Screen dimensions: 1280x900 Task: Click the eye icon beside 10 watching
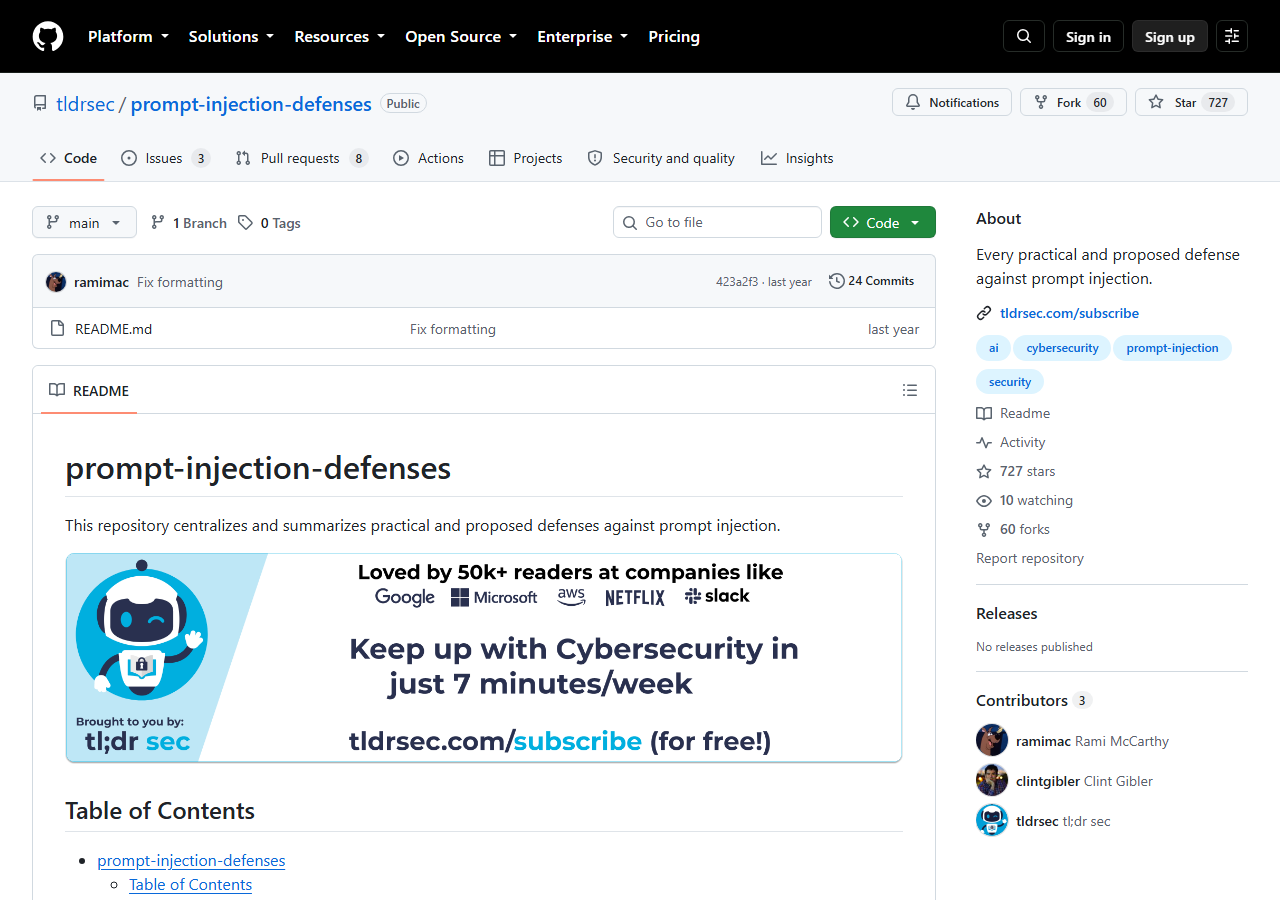pyautogui.click(x=984, y=500)
